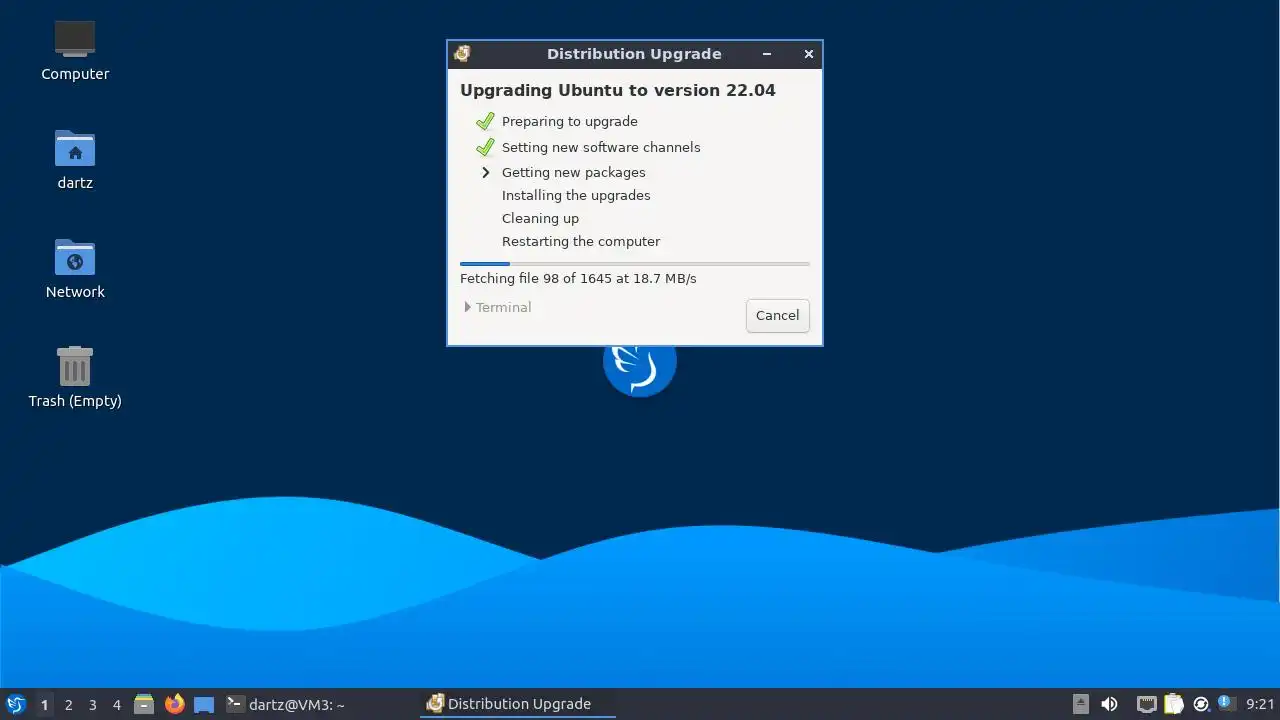
Task: Switch to workspace 4
Action: 116,705
